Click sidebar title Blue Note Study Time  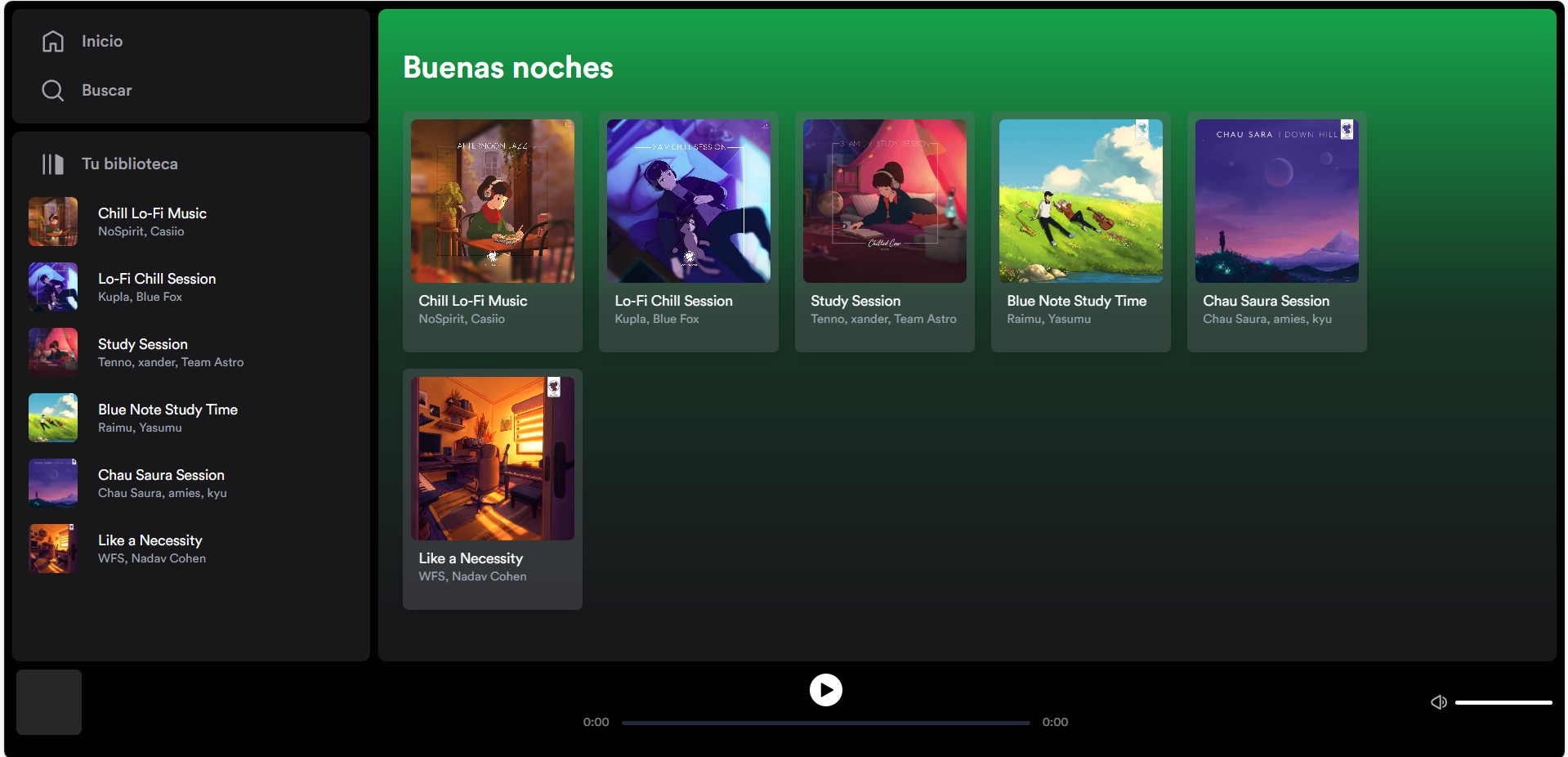point(168,410)
